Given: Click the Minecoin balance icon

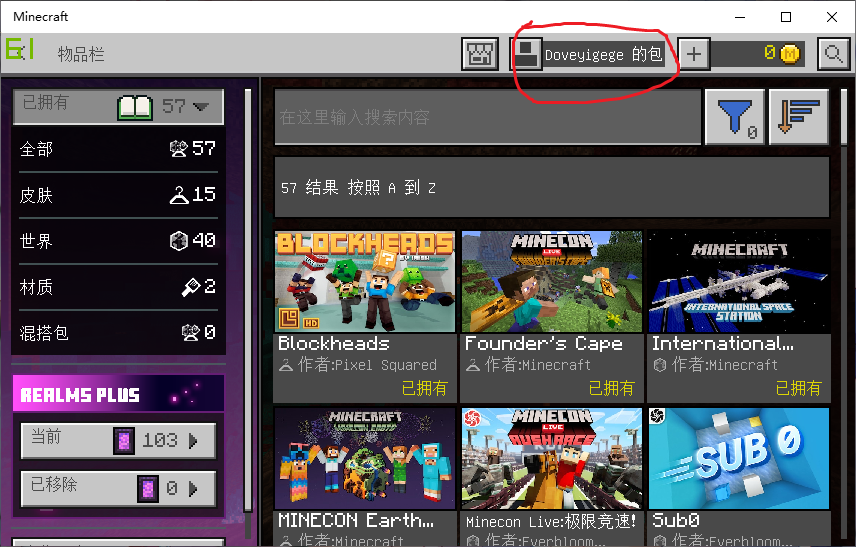Looking at the screenshot, I should (789, 53).
